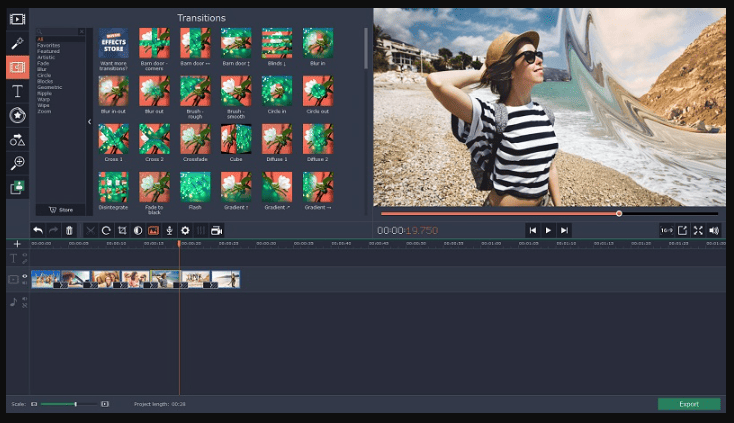Click the zoom-out icon beside Scale
The height and width of the screenshot is (423, 734).
34,404
